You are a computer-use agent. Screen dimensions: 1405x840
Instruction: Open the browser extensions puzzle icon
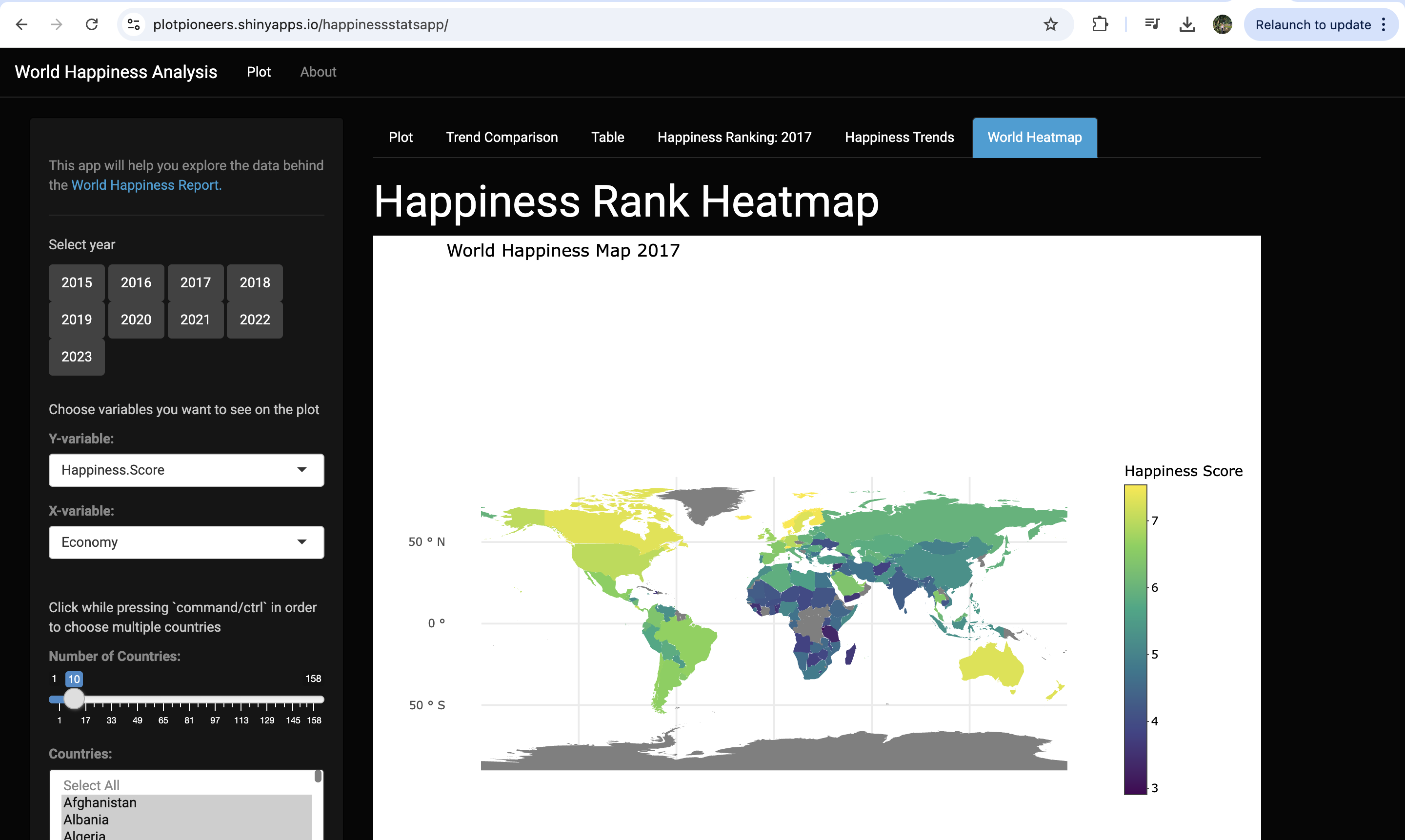click(1100, 24)
